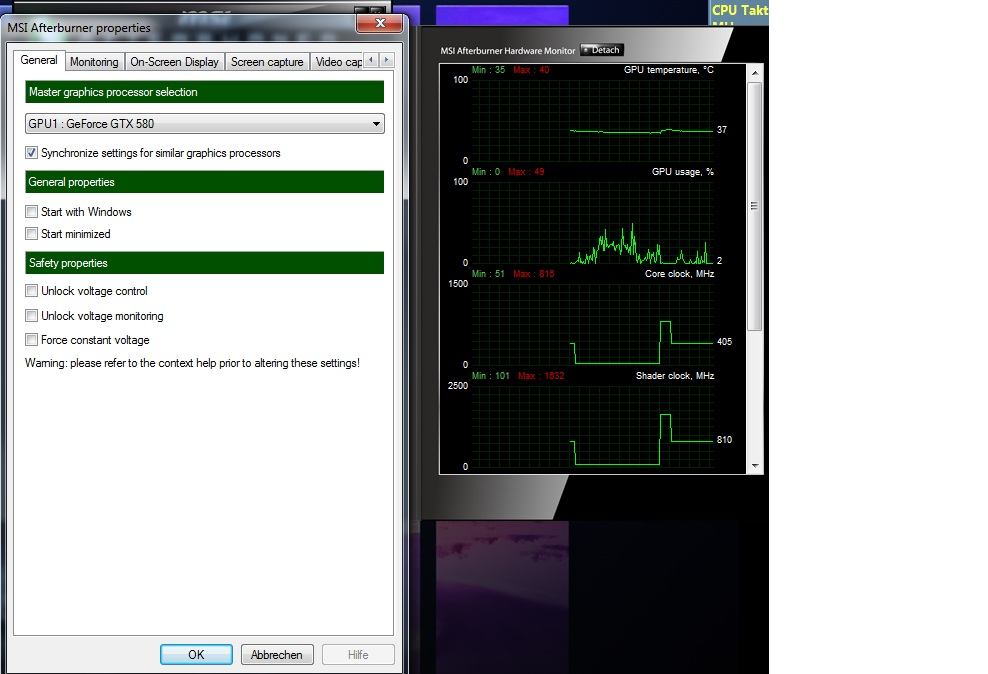Click the CPU Takt label
Viewport: 988px width, 674px height.
[x=740, y=10]
